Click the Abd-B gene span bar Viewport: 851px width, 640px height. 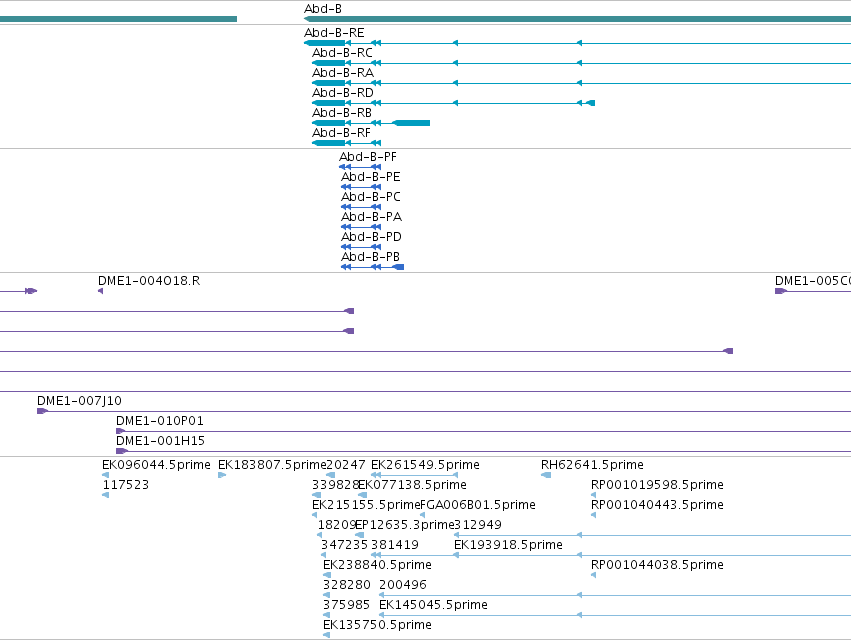[577, 20]
